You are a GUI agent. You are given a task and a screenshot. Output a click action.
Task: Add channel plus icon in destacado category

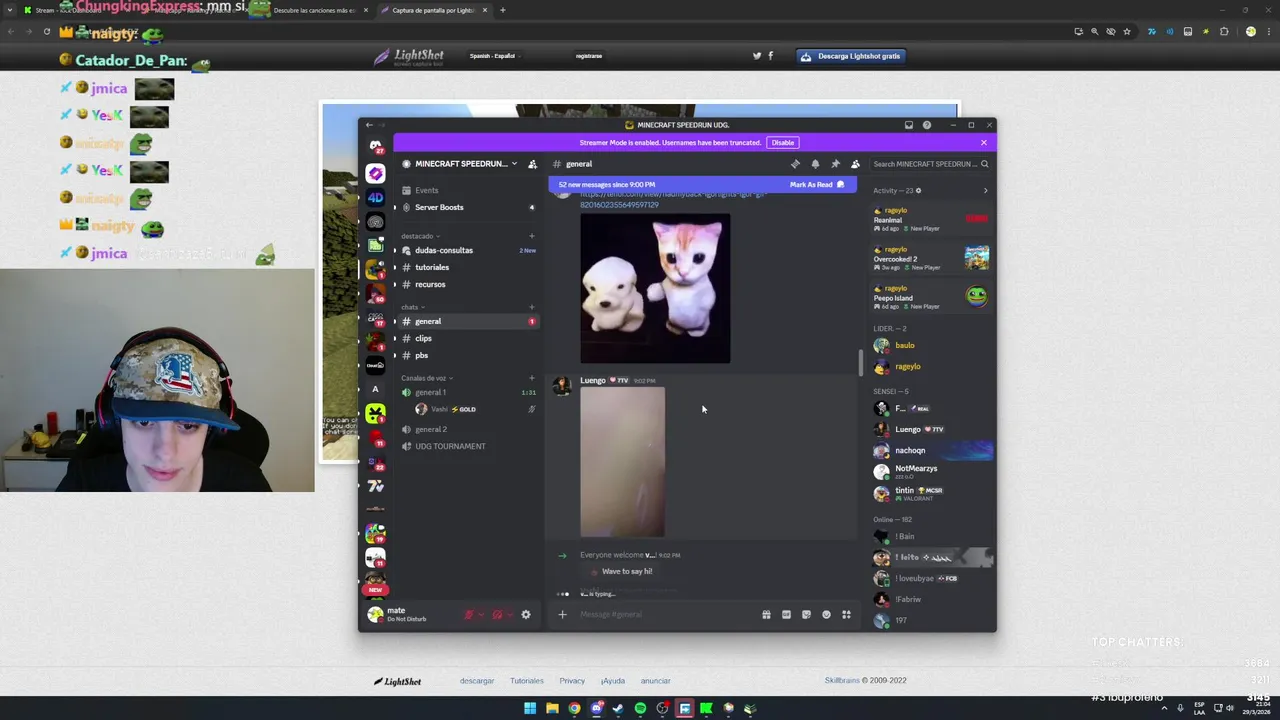coord(531,236)
